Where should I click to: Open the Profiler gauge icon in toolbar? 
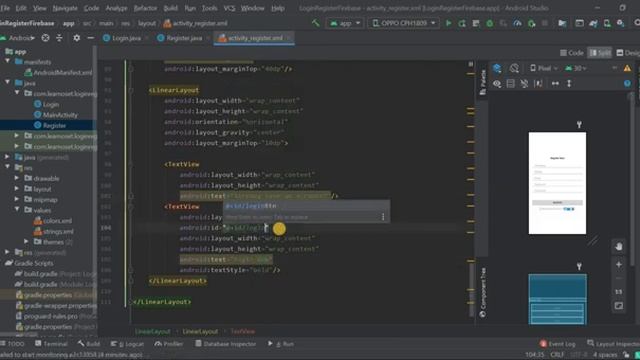tap(517, 23)
